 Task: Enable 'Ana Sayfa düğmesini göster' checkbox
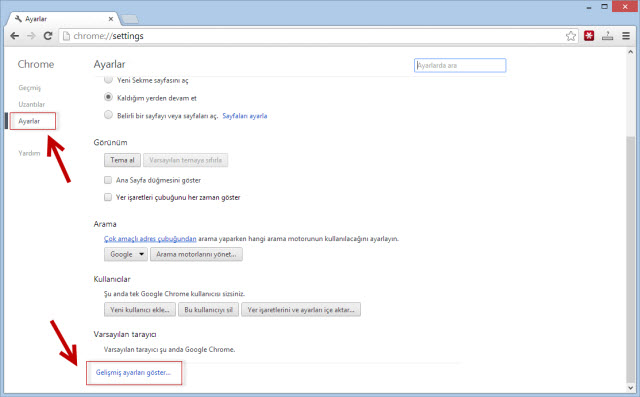pyautogui.click(x=108, y=180)
